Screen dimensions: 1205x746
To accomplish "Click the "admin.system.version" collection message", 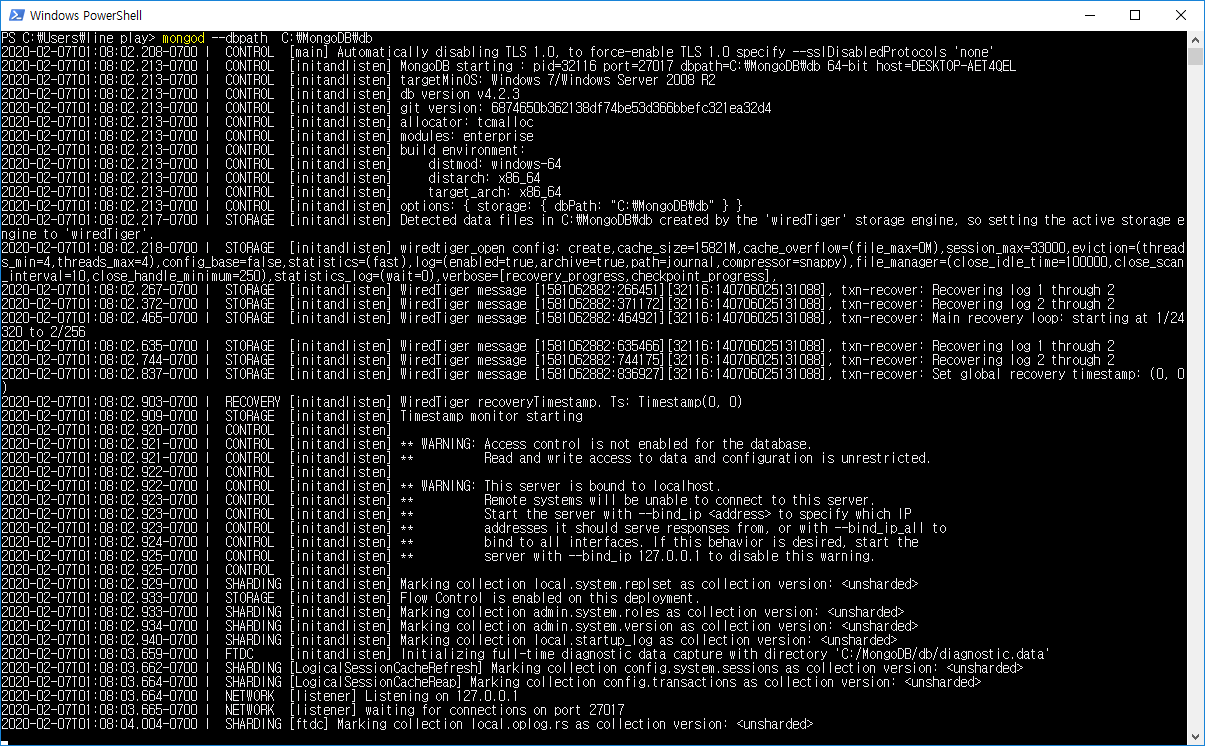I will coord(659,626).
